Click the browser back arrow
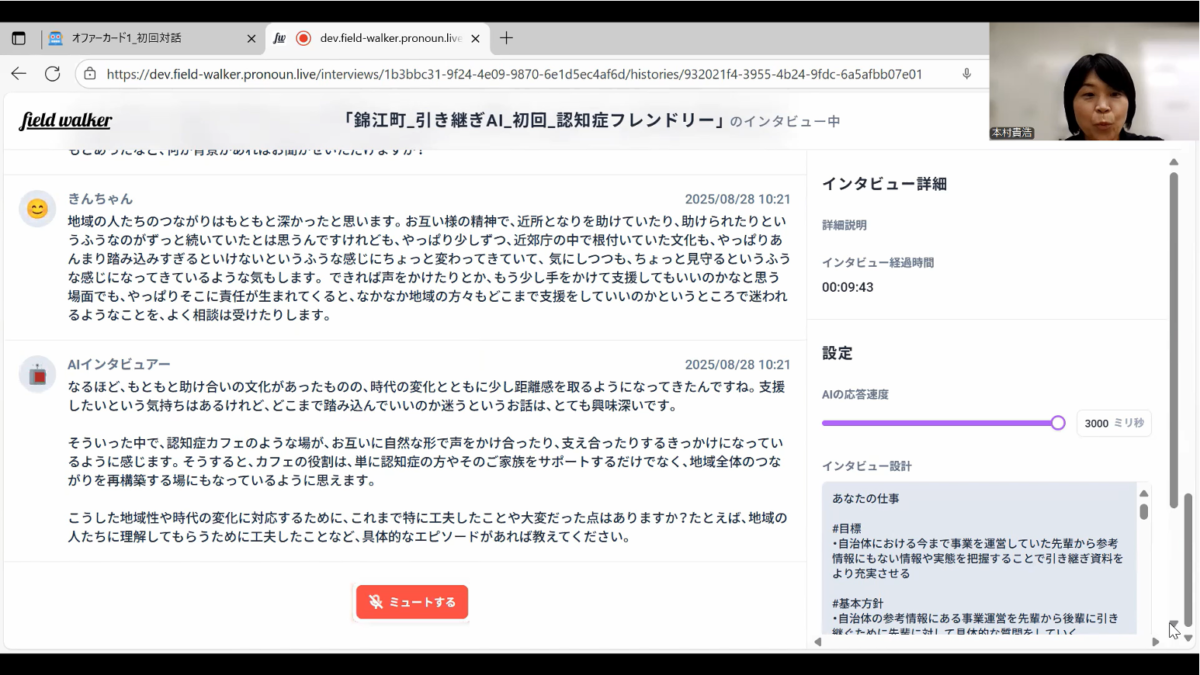Viewport: 1200px width, 675px height. point(19,74)
